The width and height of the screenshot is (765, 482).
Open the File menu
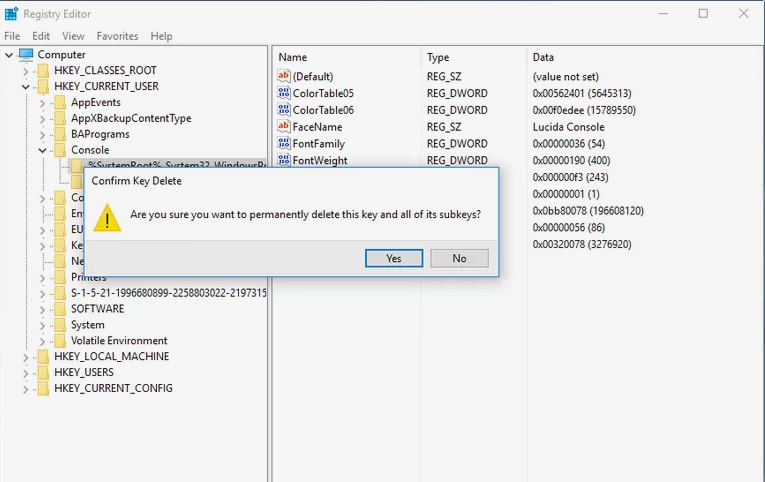[x=12, y=36]
